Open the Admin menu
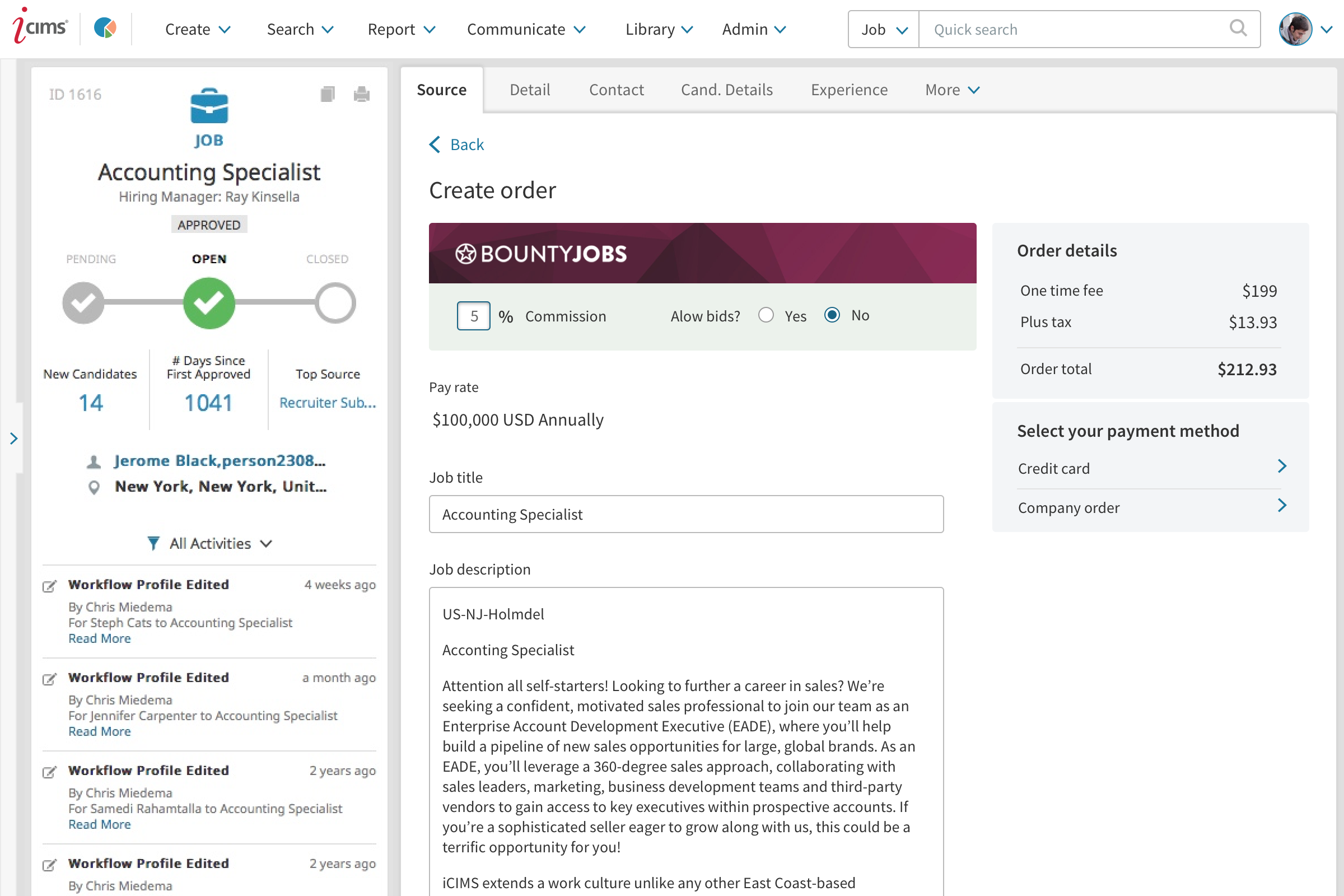 tap(754, 29)
